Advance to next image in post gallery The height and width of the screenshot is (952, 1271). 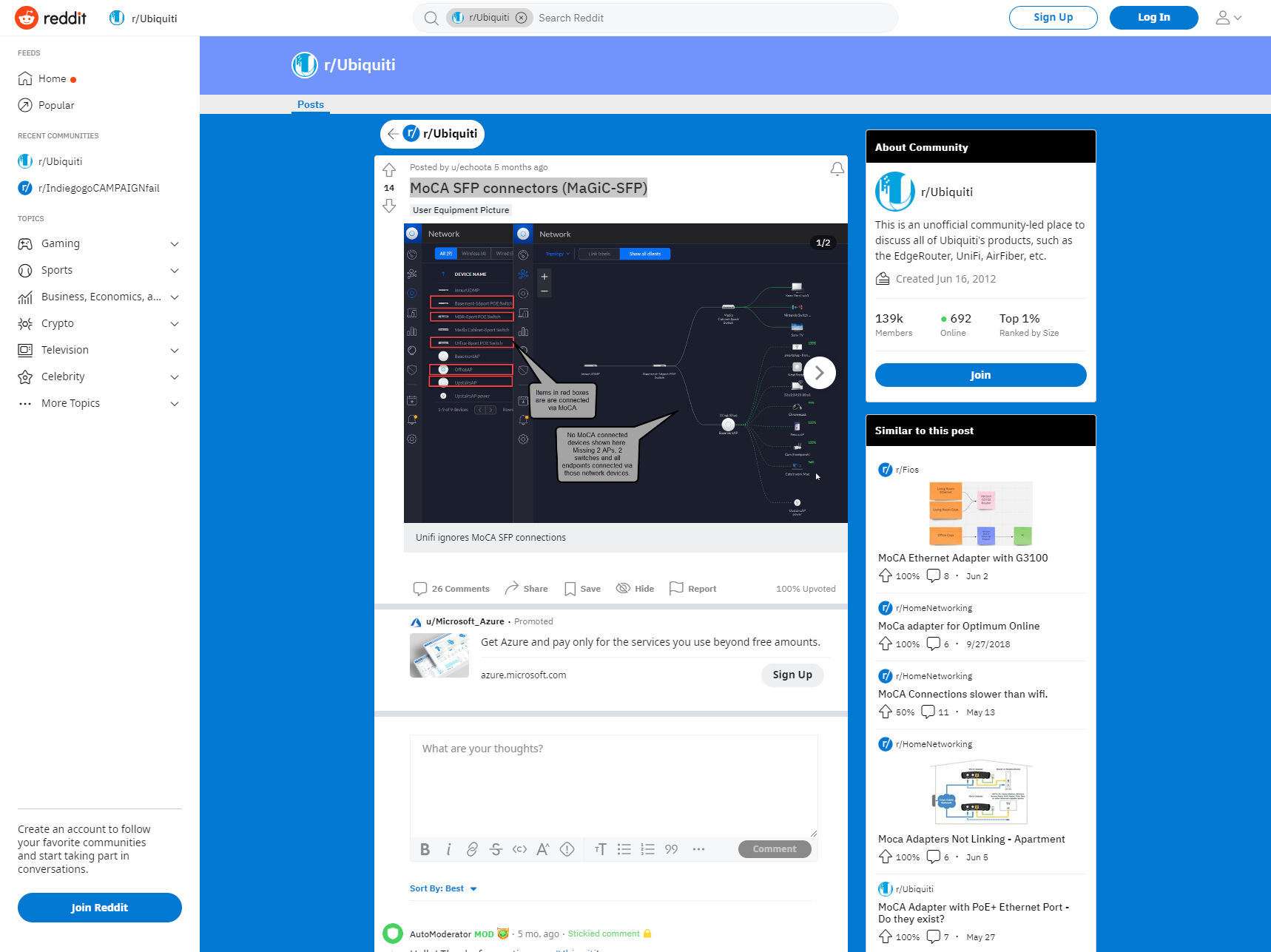[x=819, y=373]
